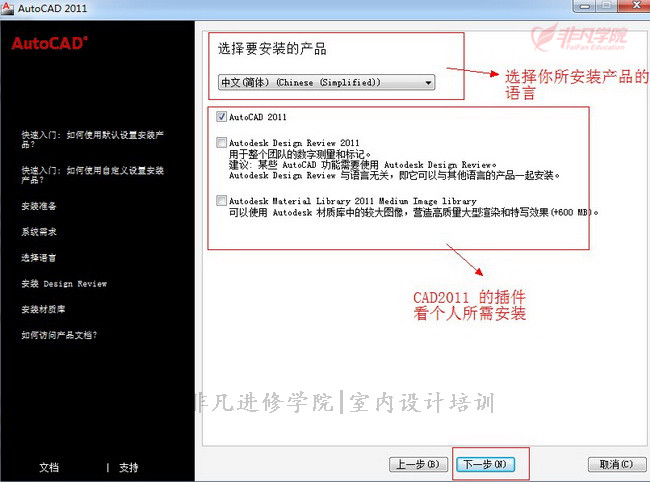Open 如何访问产品文档 help topic
This screenshot has height=482, width=650.
pos(59,335)
